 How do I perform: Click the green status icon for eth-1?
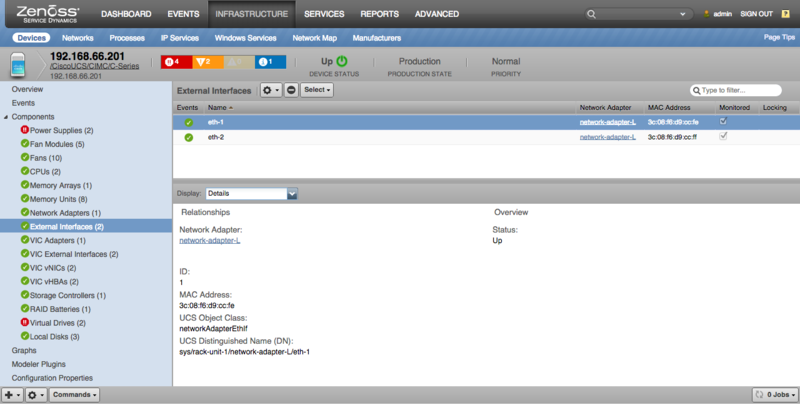pos(189,122)
